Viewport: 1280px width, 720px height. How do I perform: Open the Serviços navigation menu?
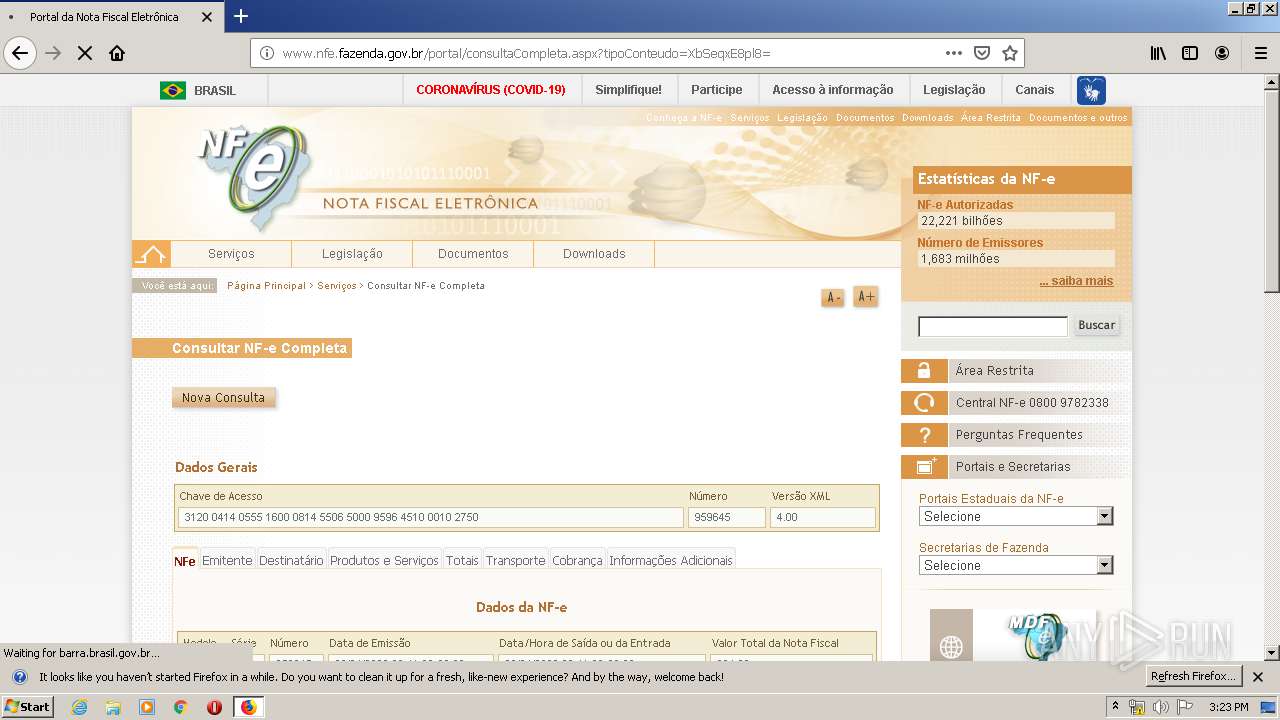click(x=231, y=254)
